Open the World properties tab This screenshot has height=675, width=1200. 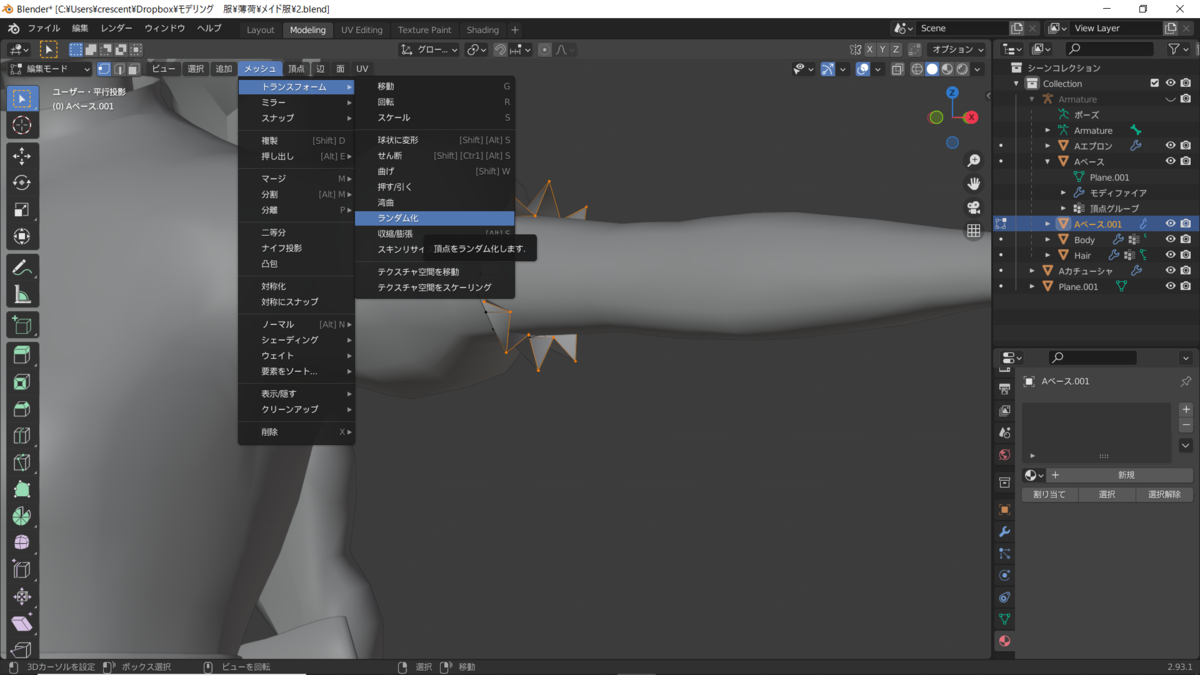click(x=1005, y=455)
